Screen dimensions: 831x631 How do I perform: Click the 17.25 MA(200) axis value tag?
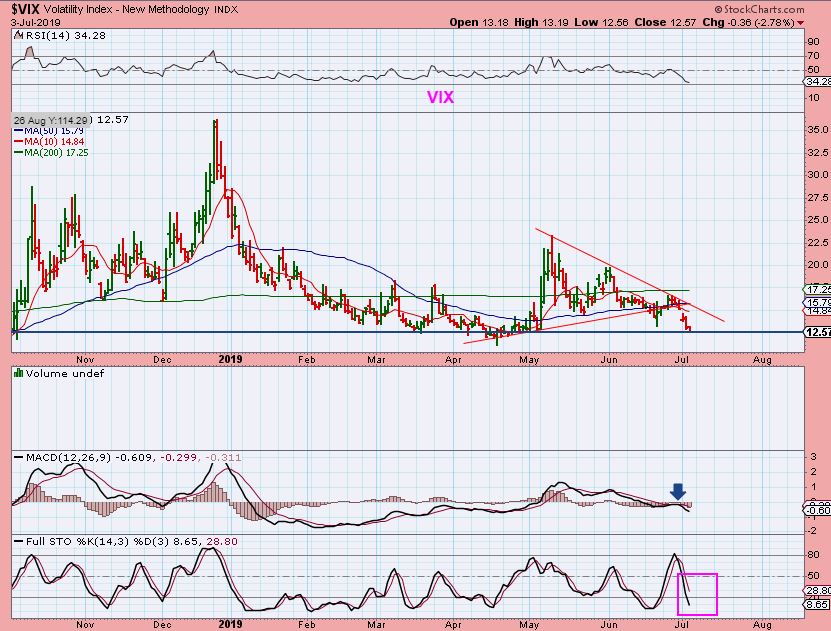(818, 289)
